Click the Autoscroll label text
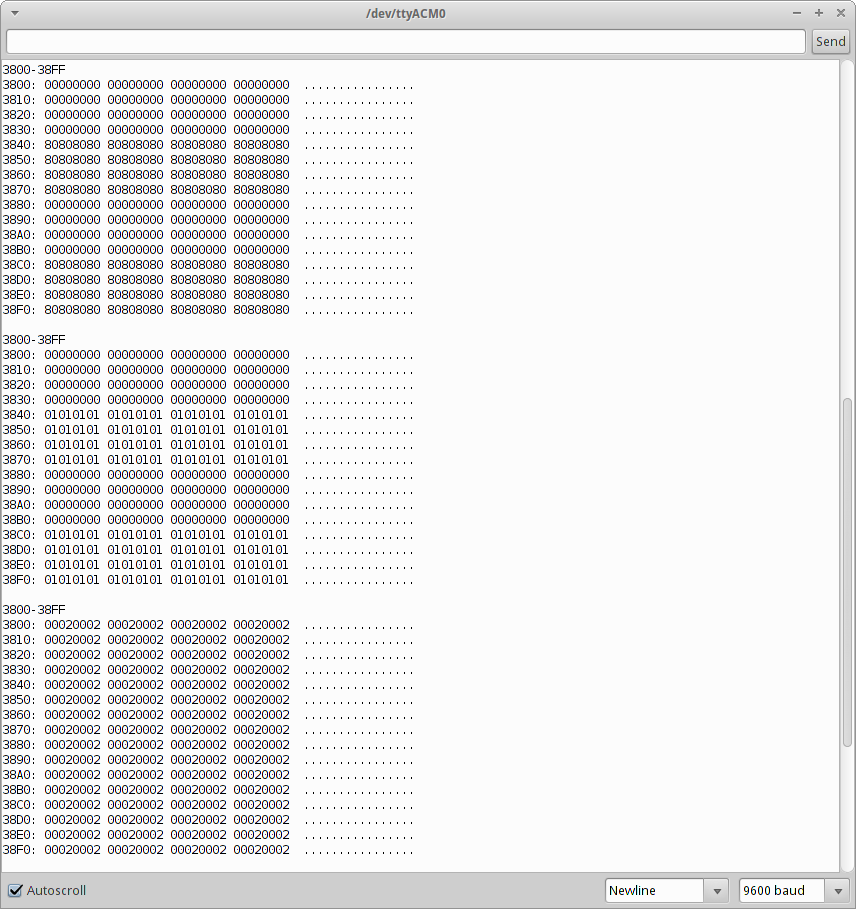Viewport: 856px width, 909px height. coord(56,890)
